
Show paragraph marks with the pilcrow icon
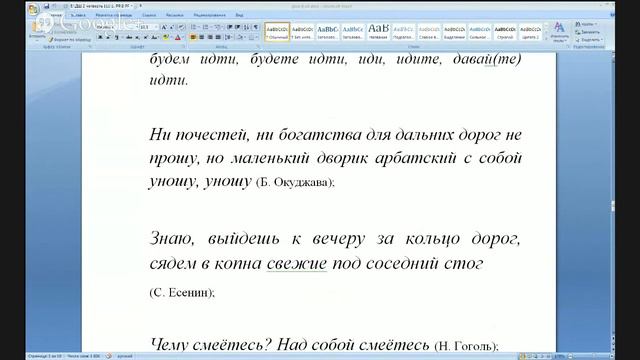(256, 27)
